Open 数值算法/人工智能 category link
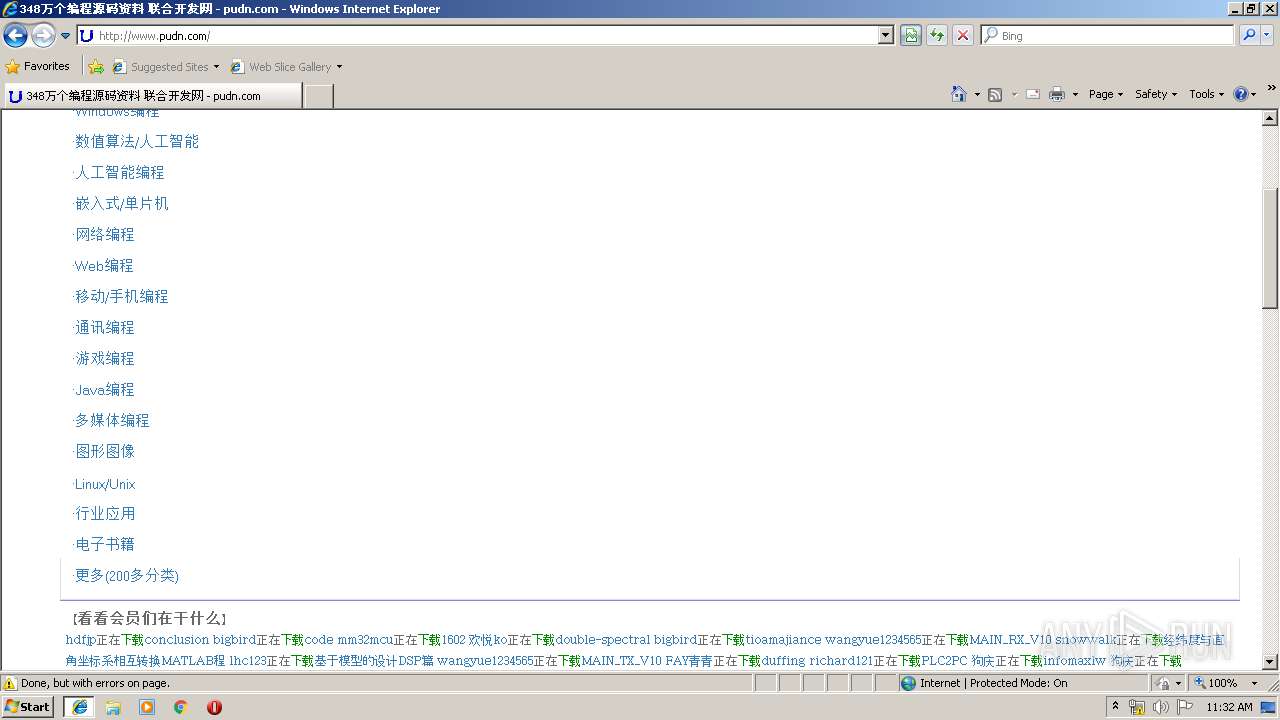 click(x=137, y=142)
